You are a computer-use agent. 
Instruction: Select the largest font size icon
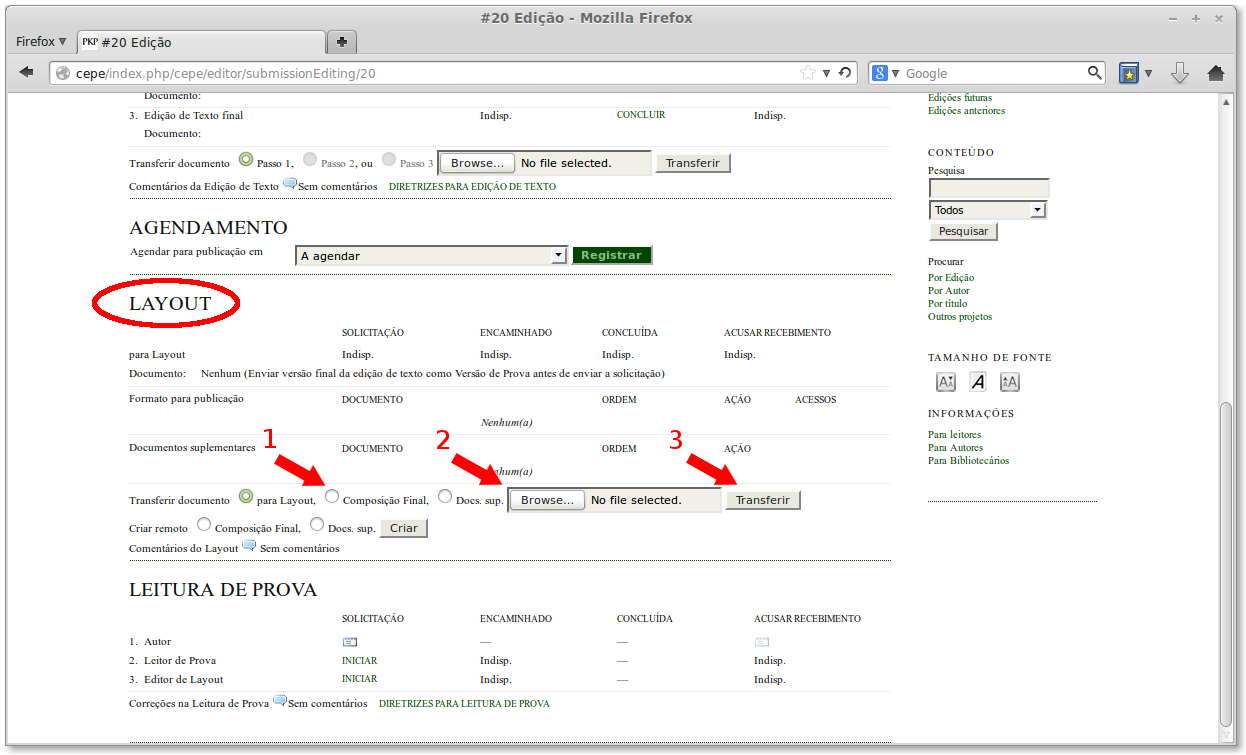(1010, 382)
